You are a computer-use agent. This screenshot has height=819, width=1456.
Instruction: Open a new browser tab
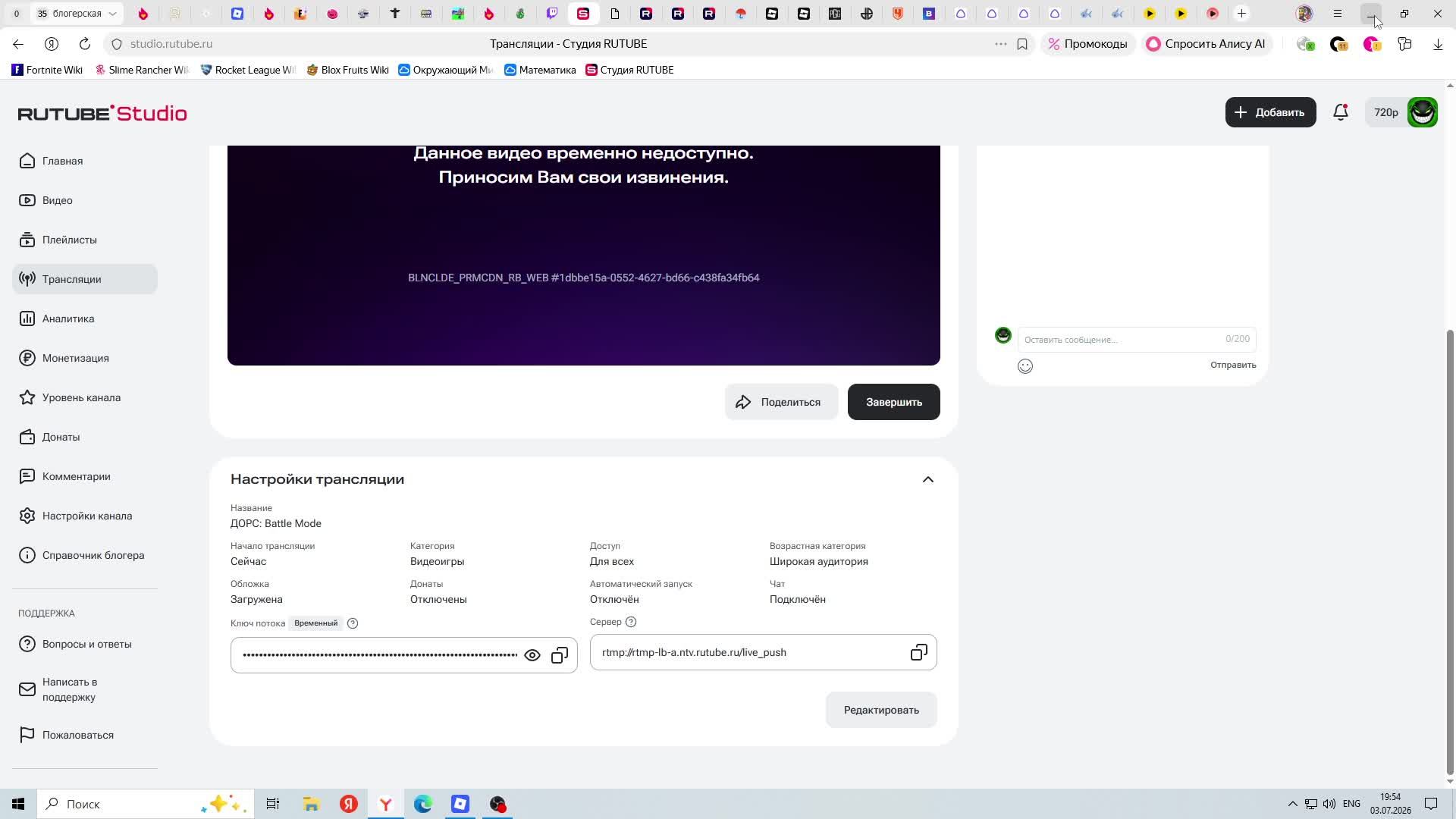click(x=1241, y=14)
